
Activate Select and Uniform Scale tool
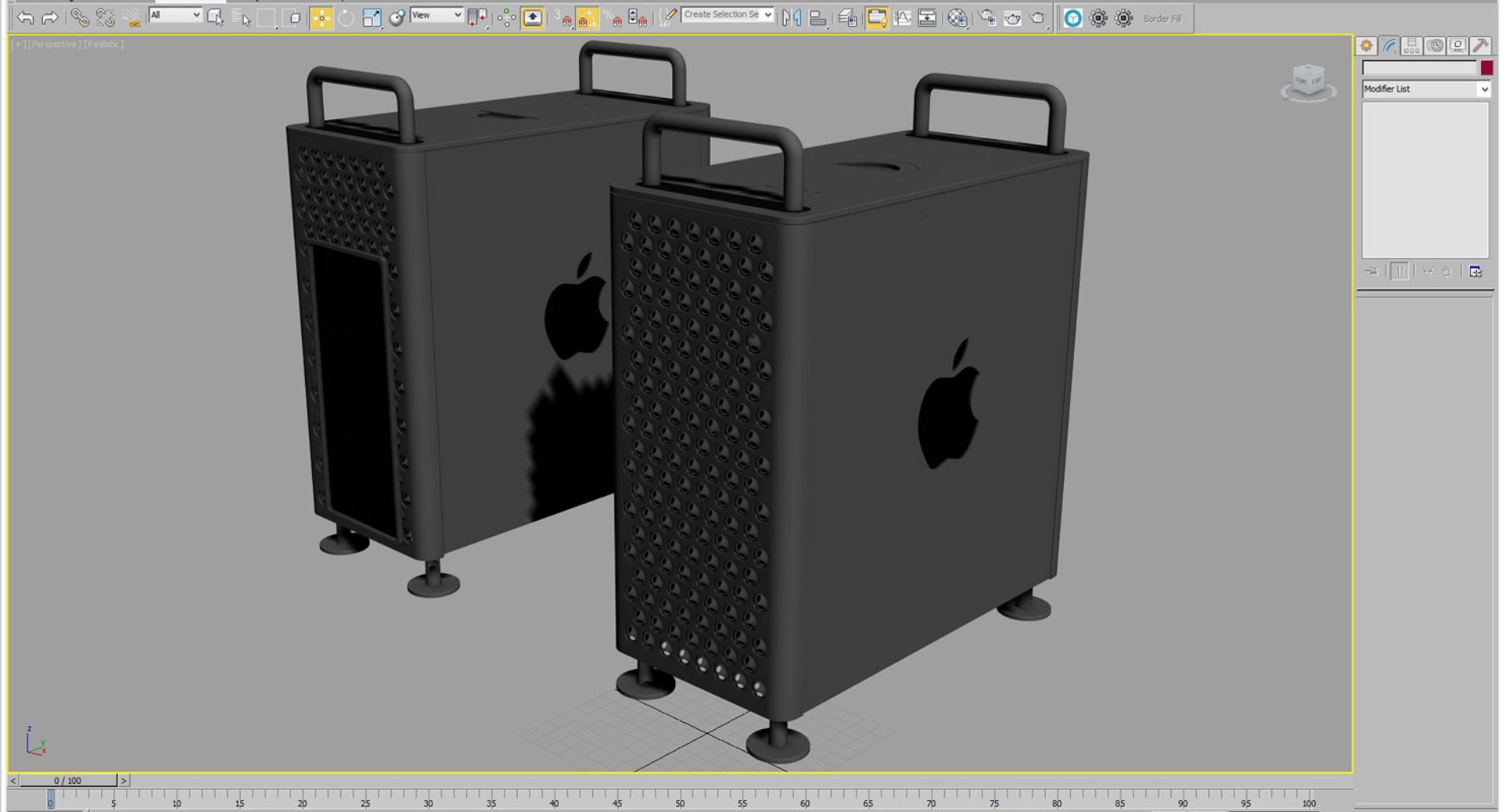tap(372, 17)
